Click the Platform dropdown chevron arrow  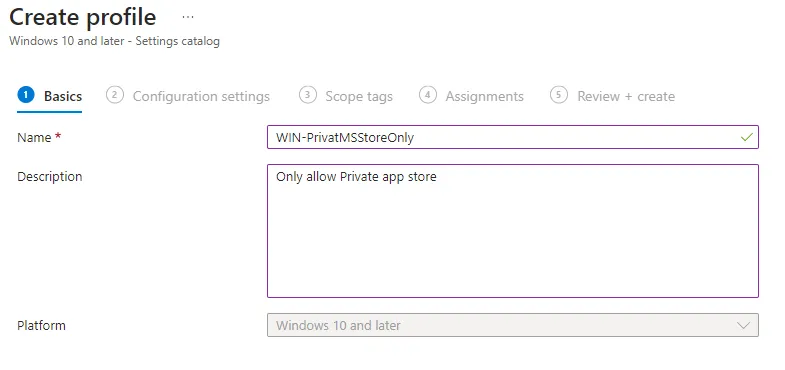click(743, 325)
